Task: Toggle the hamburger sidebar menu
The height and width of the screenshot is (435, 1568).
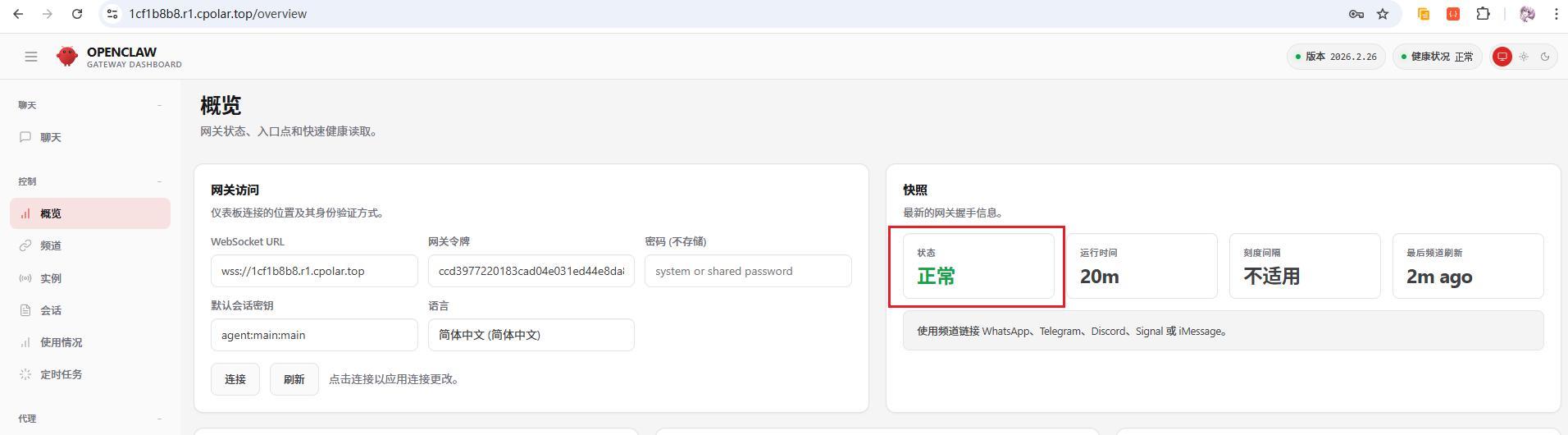Action: 31,57
